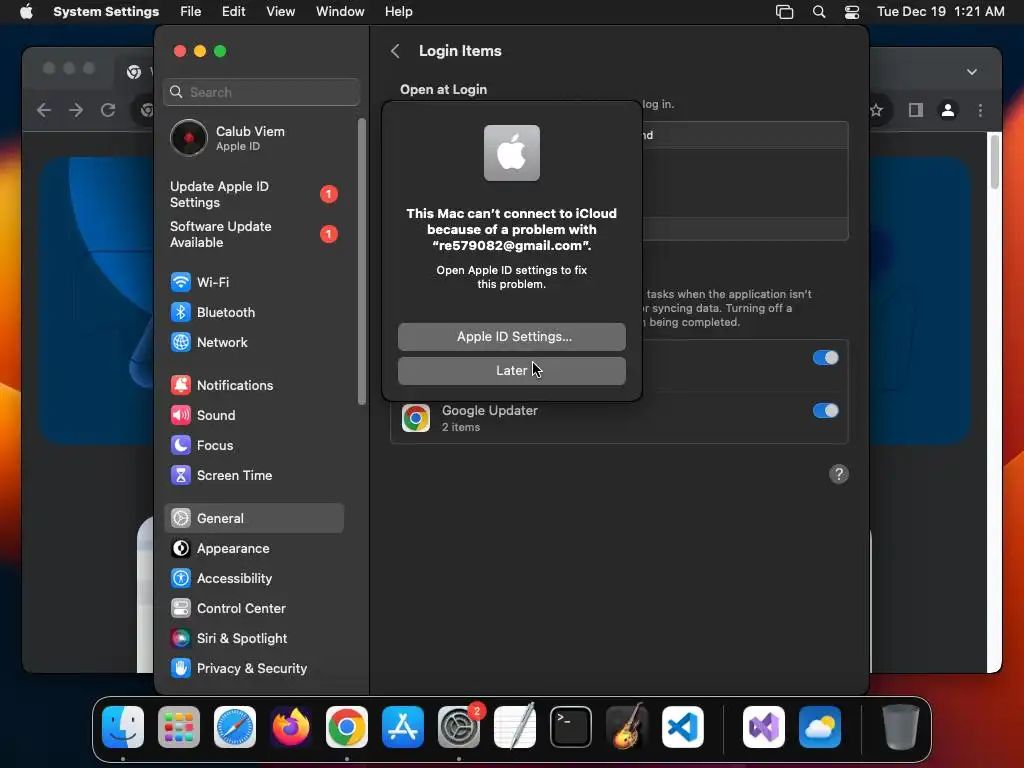Open the Edit menu
The image size is (1024, 768).
click(x=234, y=12)
